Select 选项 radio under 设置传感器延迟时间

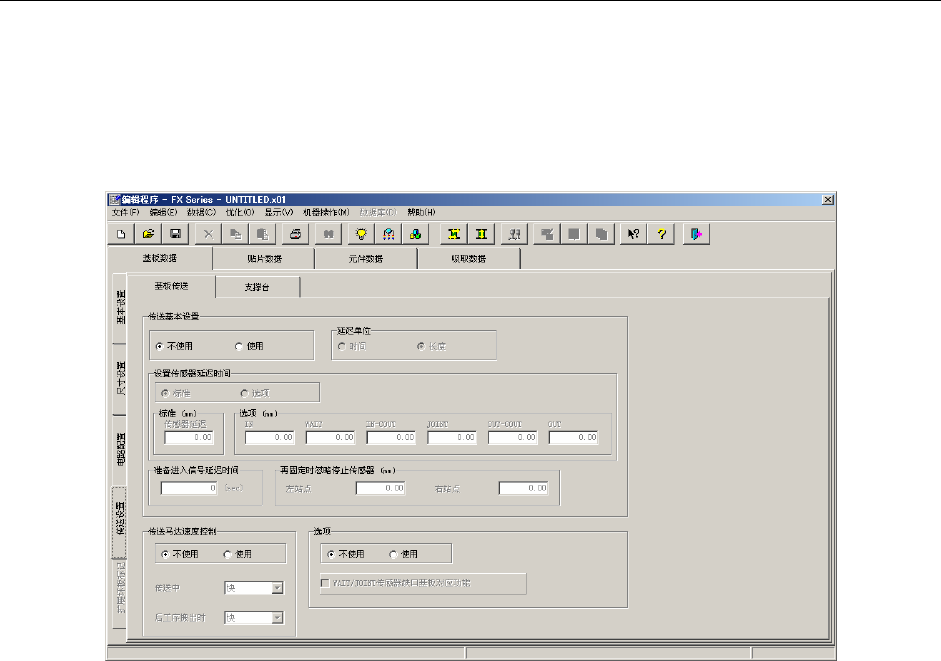click(x=244, y=393)
